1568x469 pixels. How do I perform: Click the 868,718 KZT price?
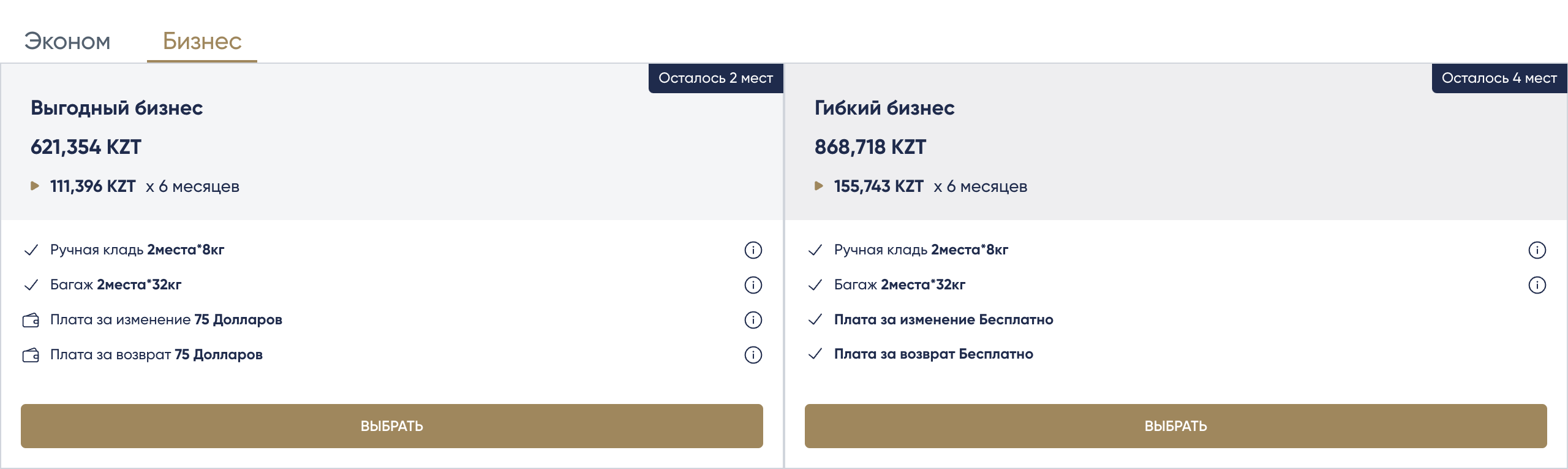coord(870,147)
